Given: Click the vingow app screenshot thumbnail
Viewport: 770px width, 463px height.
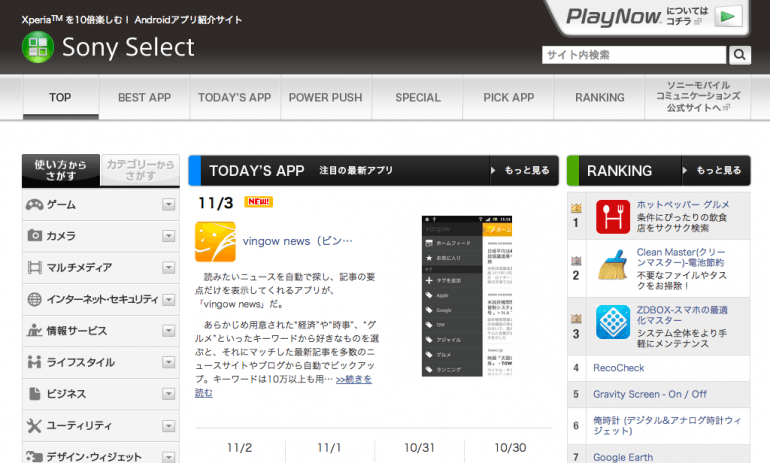Looking at the screenshot, I should click(x=467, y=296).
